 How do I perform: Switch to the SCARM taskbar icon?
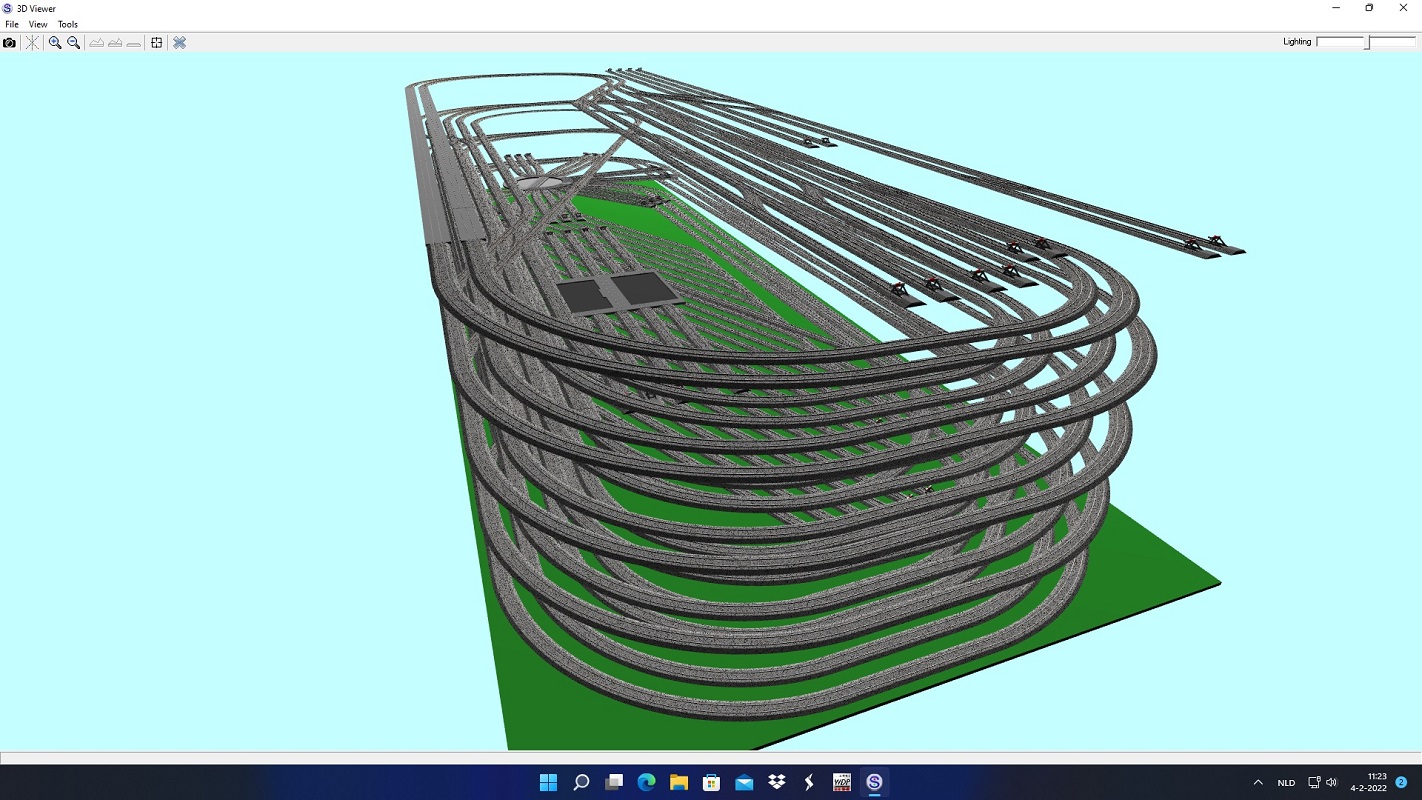click(x=874, y=782)
